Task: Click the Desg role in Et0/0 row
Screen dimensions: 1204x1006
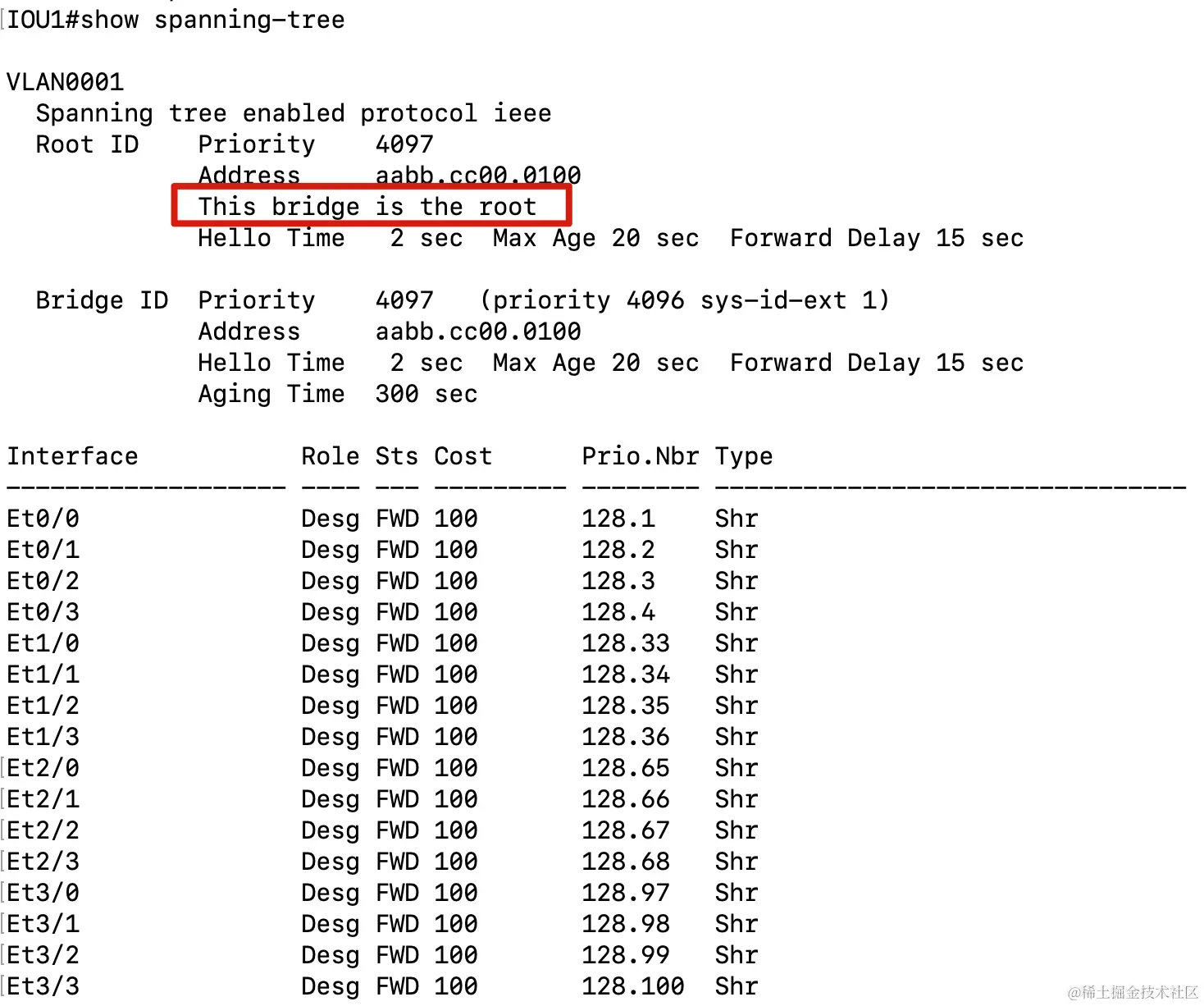Action: (331, 519)
